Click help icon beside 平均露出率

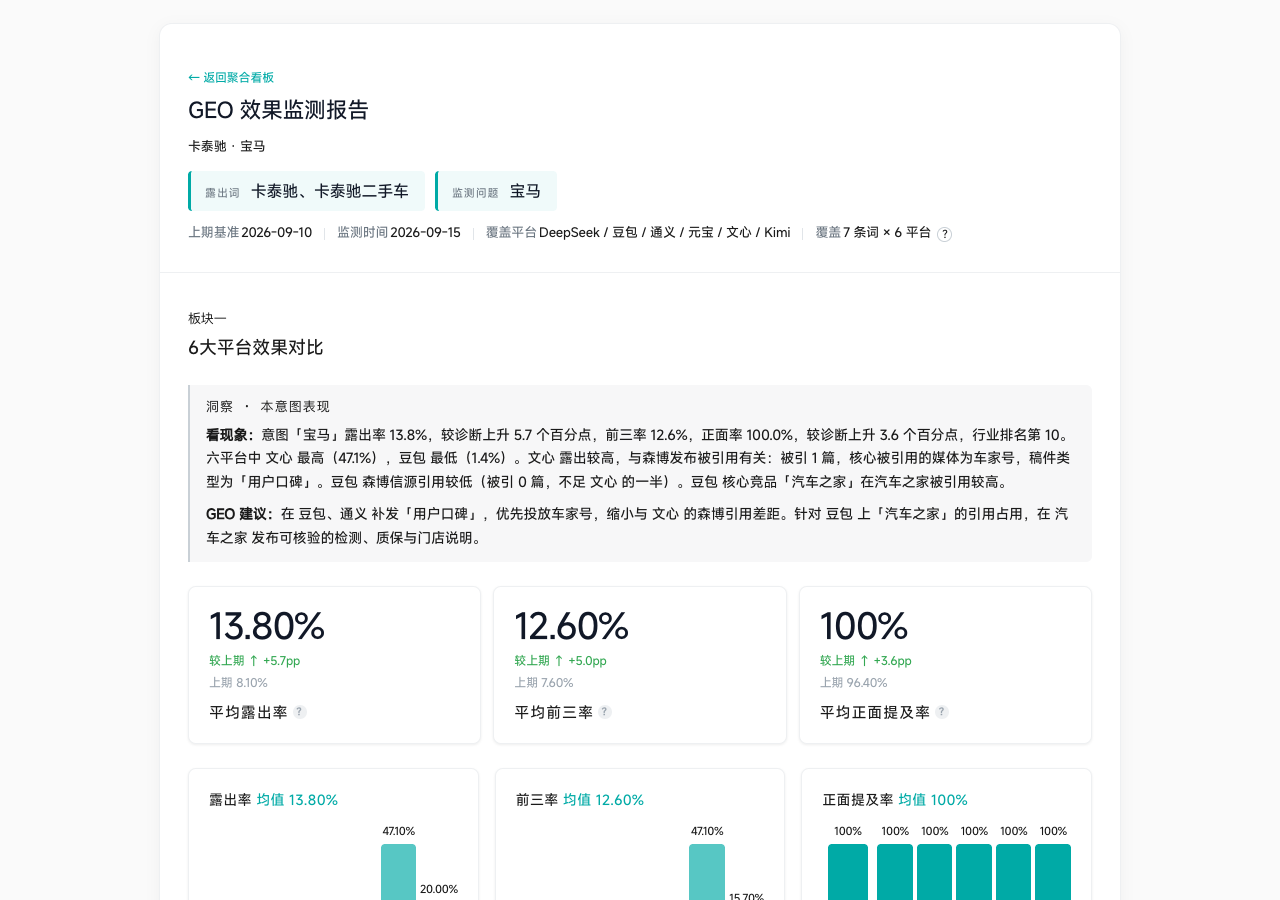point(300,712)
